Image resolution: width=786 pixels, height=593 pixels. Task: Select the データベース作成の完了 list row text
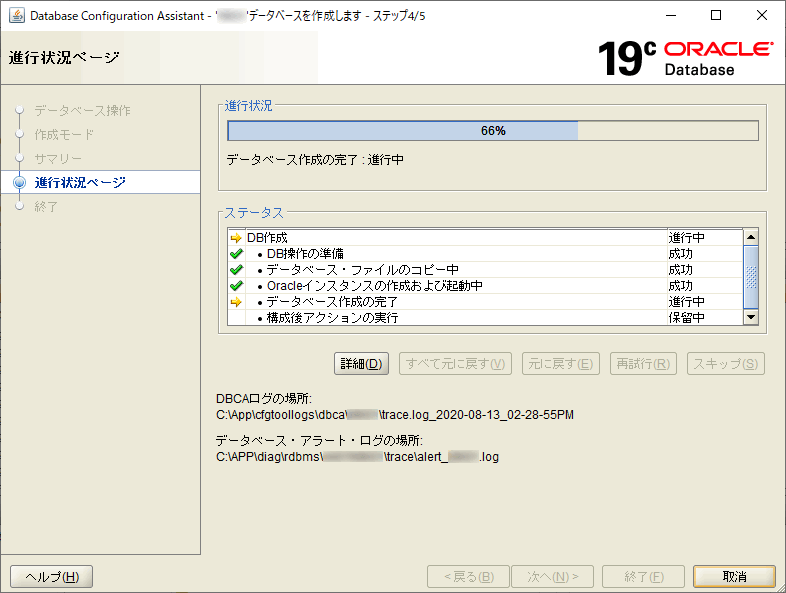(332, 302)
